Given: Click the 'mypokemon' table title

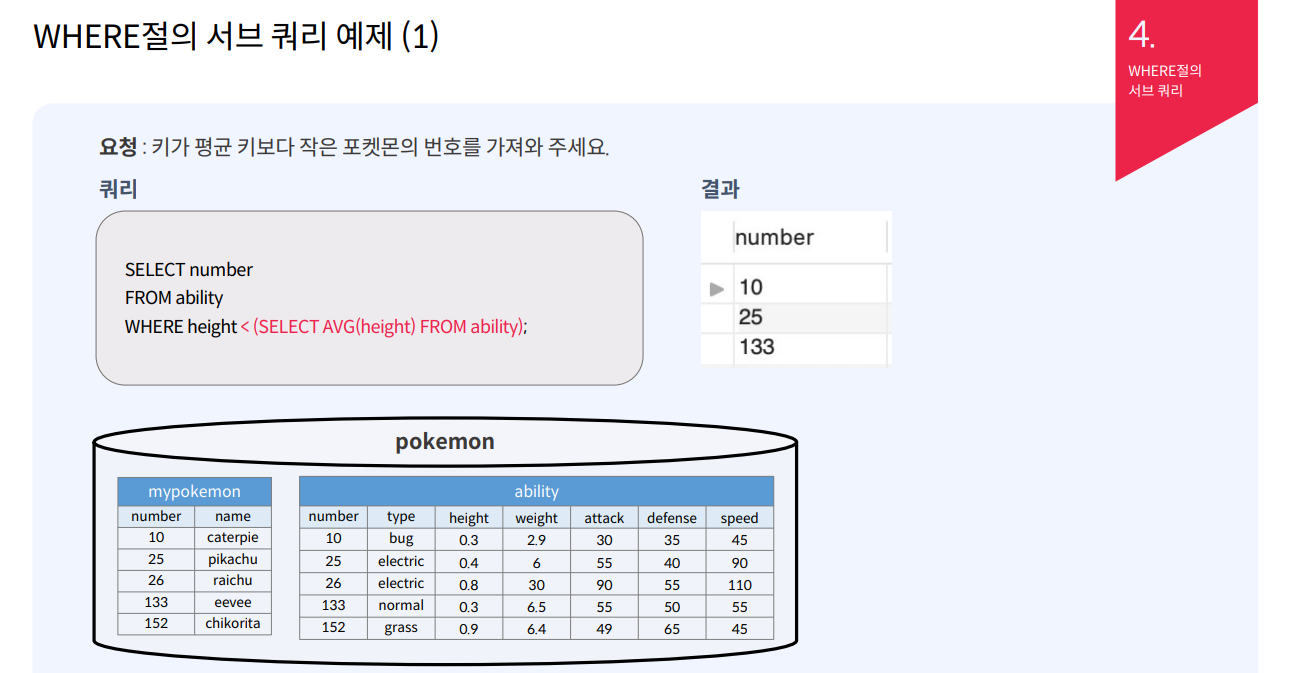Looking at the screenshot, I should pos(194,491).
